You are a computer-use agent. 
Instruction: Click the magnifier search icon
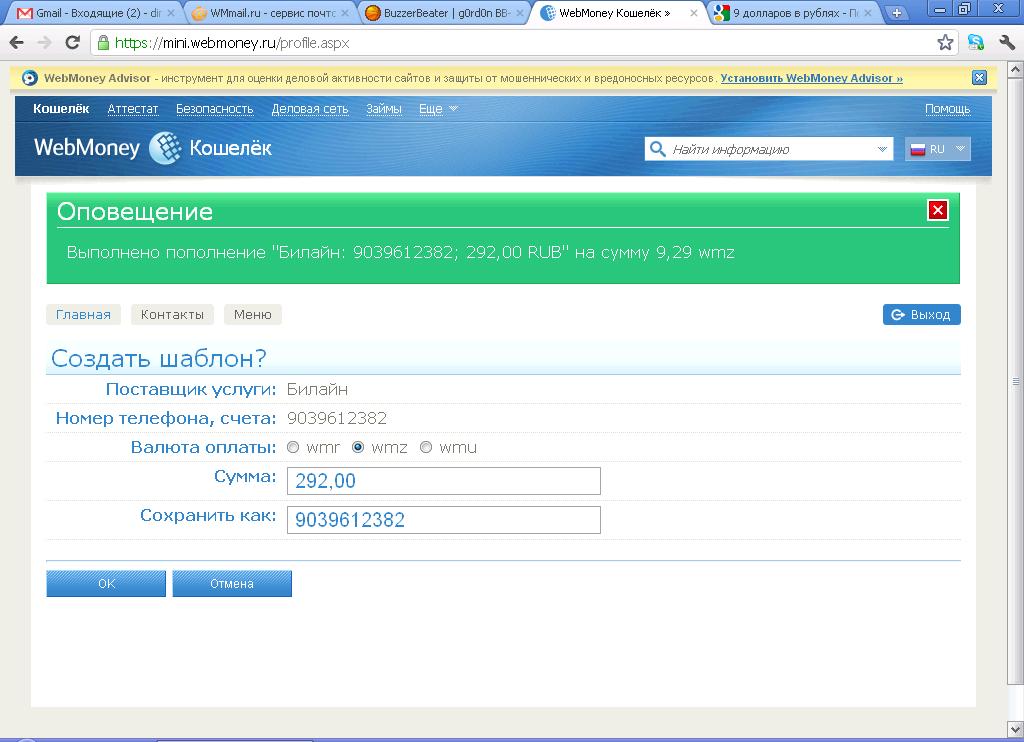(x=658, y=150)
